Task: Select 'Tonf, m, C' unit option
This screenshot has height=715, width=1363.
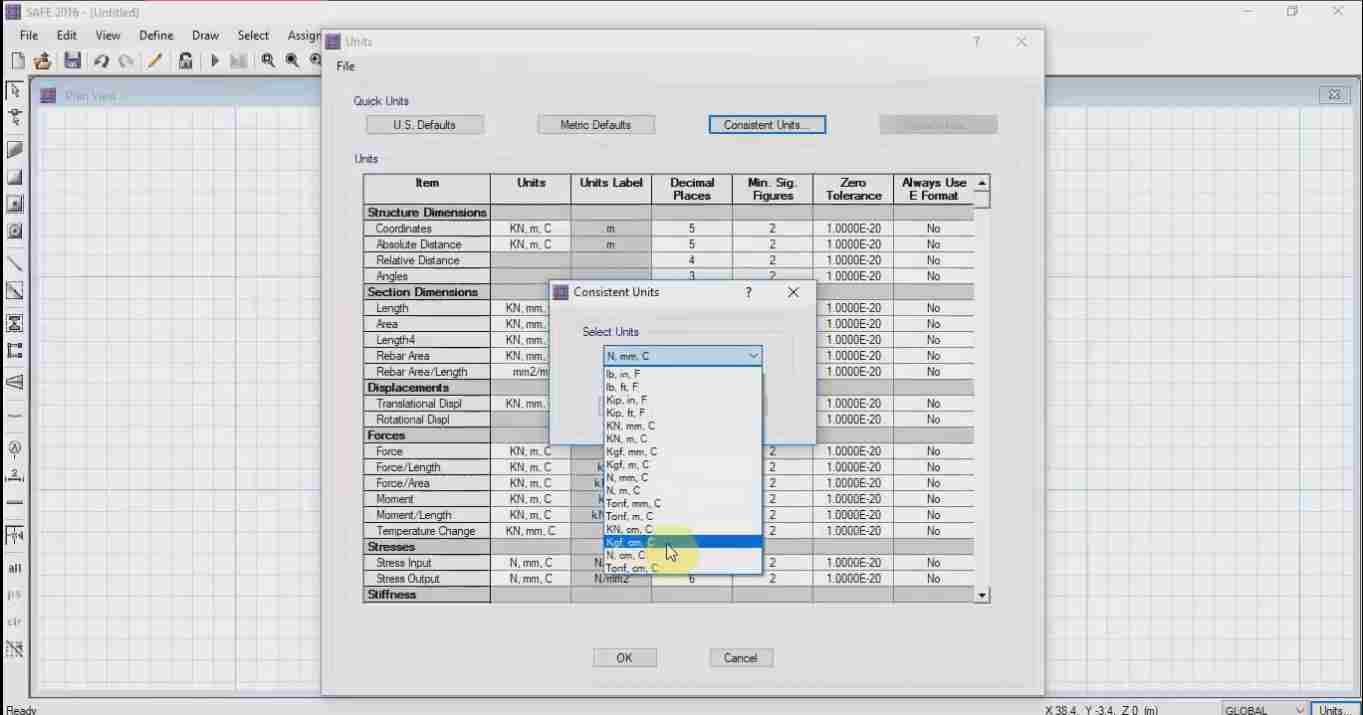Action: (630, 516)
